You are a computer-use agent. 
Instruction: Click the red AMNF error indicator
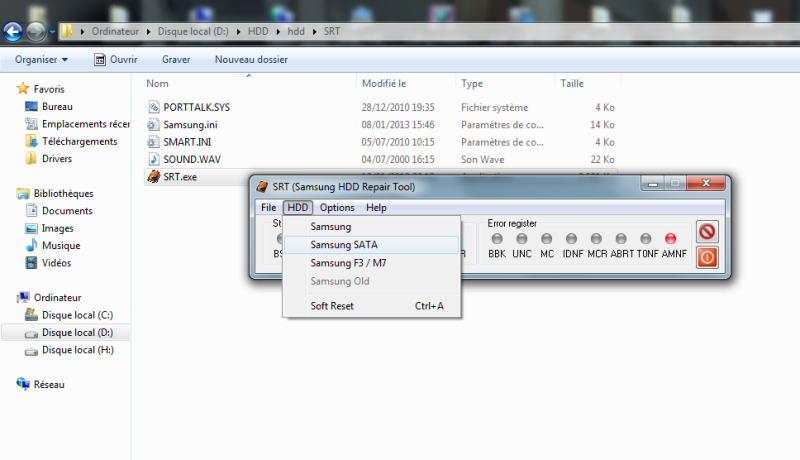[671, 238]
